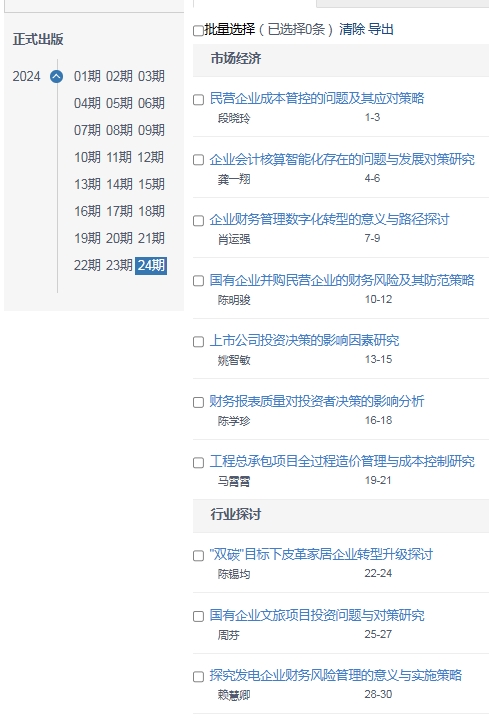The width and height of the screenshot is (489, 720).
Task: Open article 企业会计核算智能化存在的问题与发展对策研究
Action: [x=342, y=159]
